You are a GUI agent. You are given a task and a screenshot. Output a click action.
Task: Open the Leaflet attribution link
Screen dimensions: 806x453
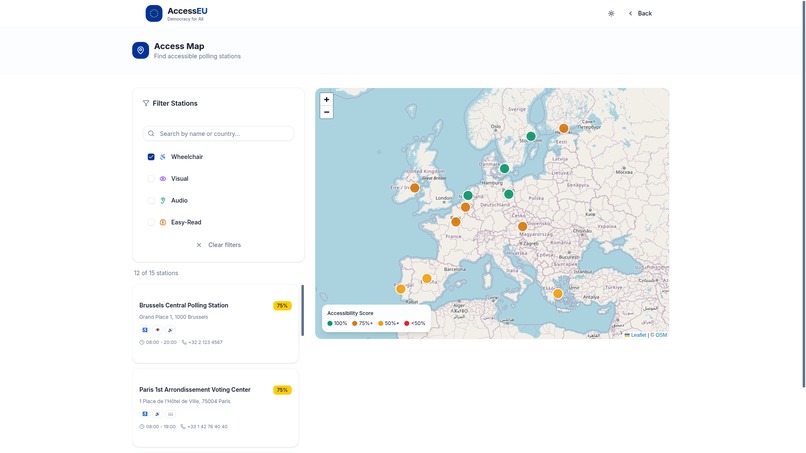click(635, 335)
